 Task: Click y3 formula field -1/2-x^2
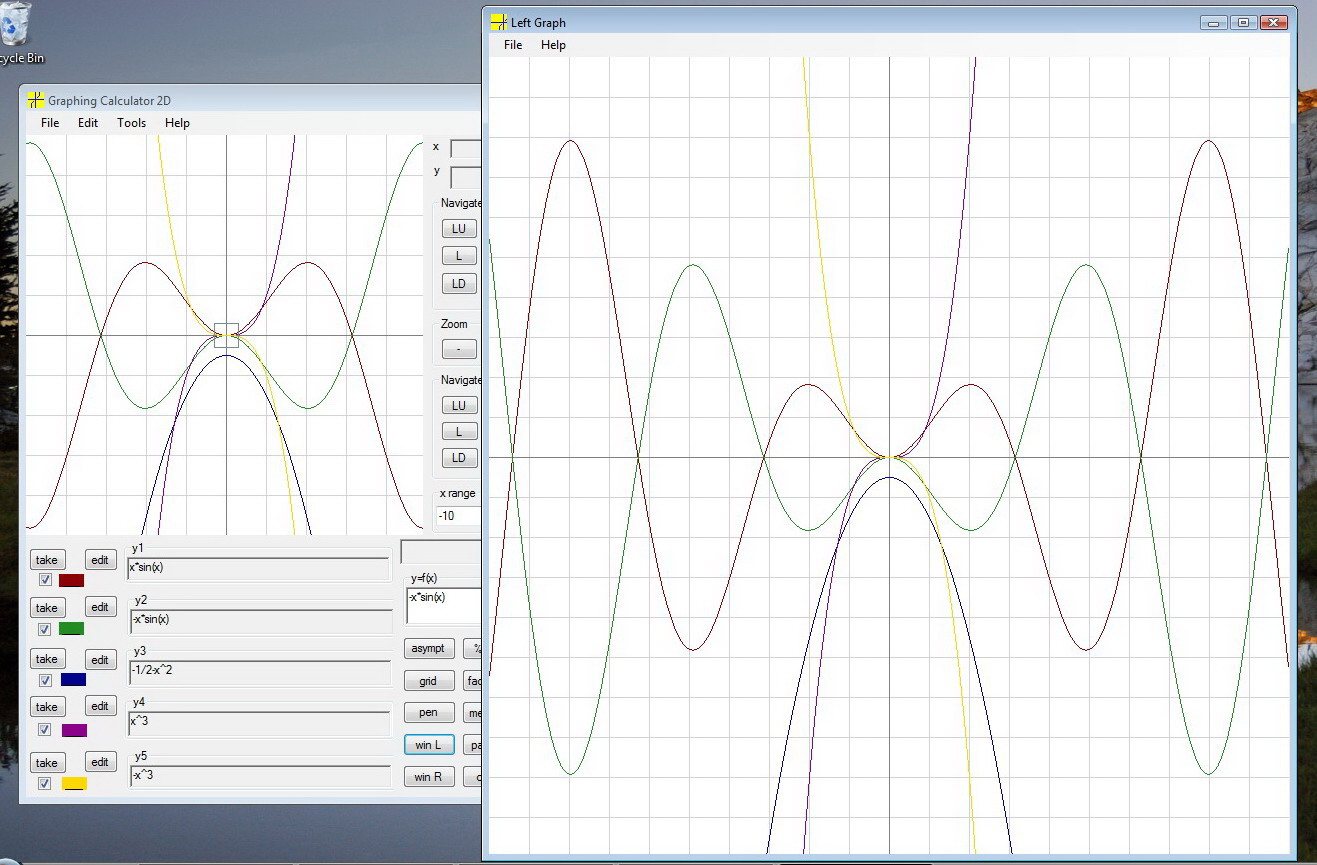[259, 671]
